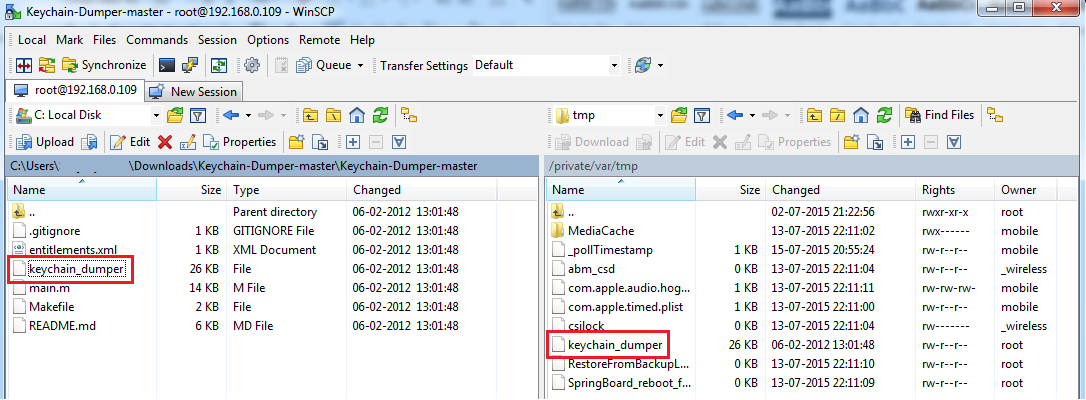Click the local Edit button
1086x400 pixels.
point(130,142)
